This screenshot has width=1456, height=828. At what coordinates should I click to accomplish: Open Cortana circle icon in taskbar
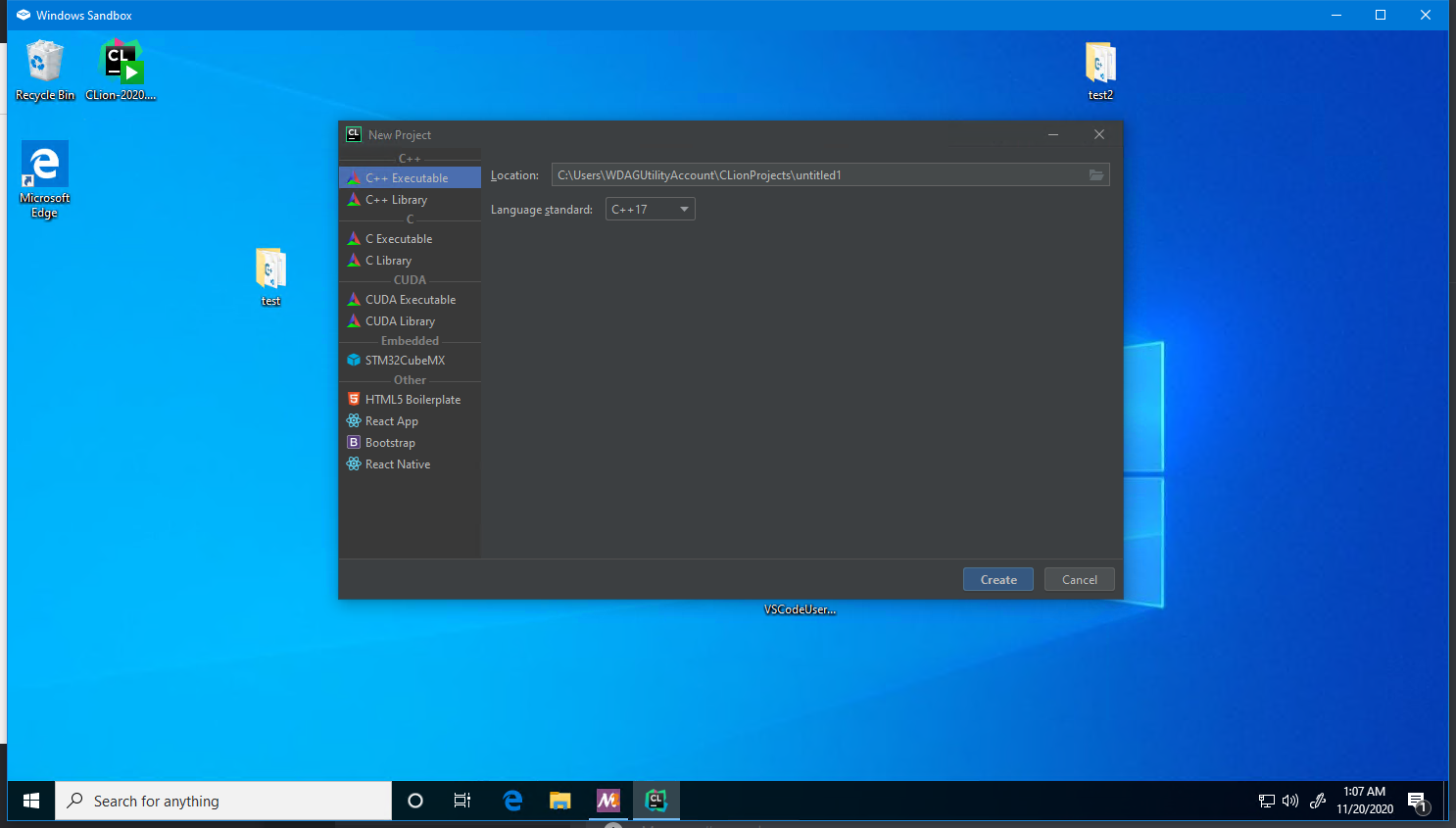[x=415, y=801]
